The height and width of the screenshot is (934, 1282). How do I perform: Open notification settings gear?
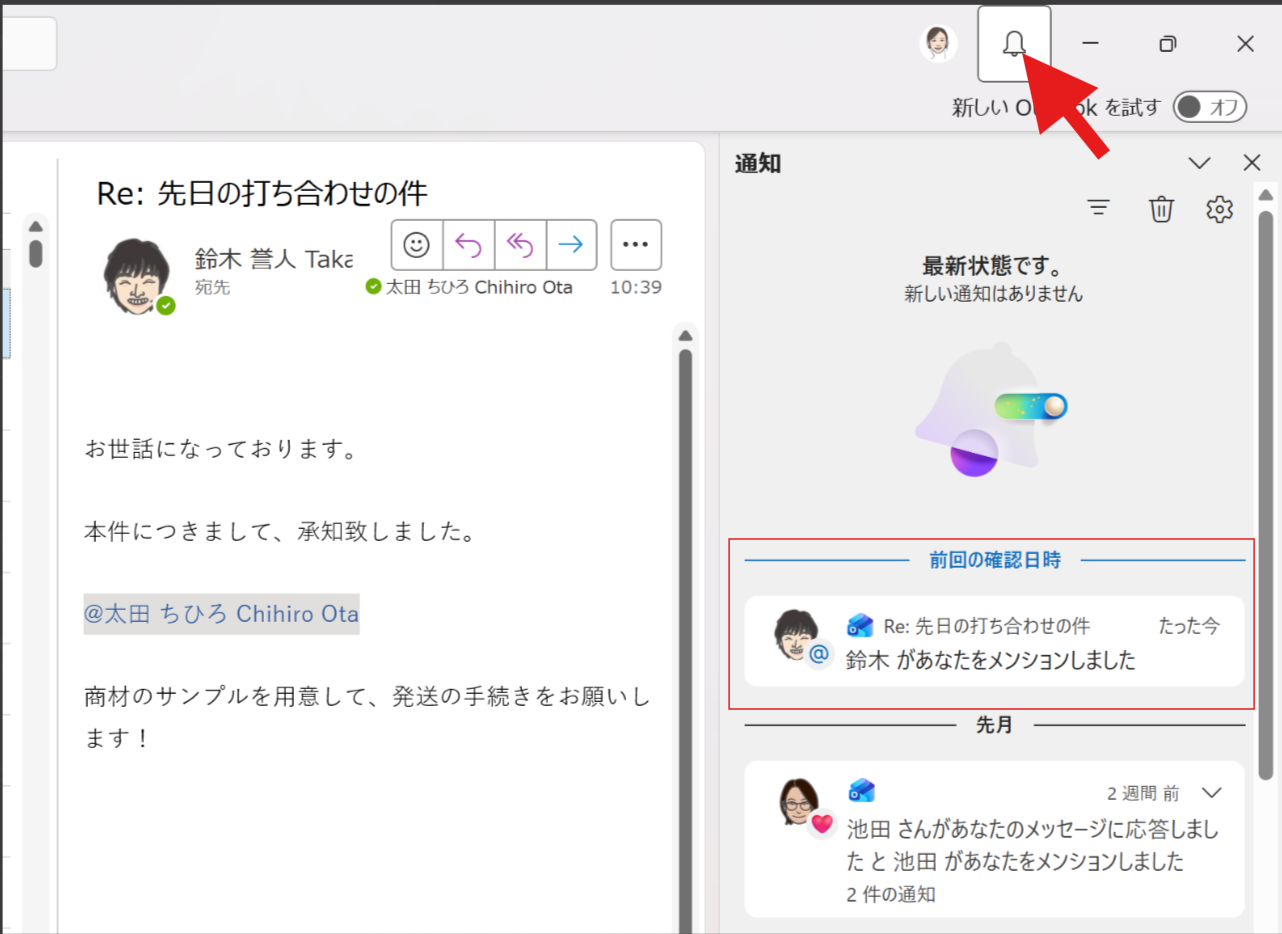click(1219, 209)
